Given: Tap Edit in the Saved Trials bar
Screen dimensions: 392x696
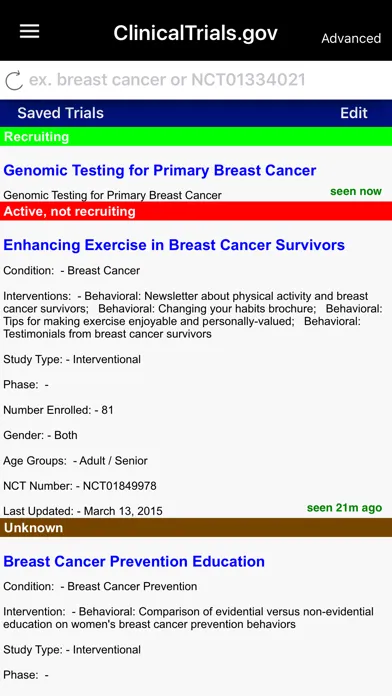Looking at the screenshot, I should (354, 113).
